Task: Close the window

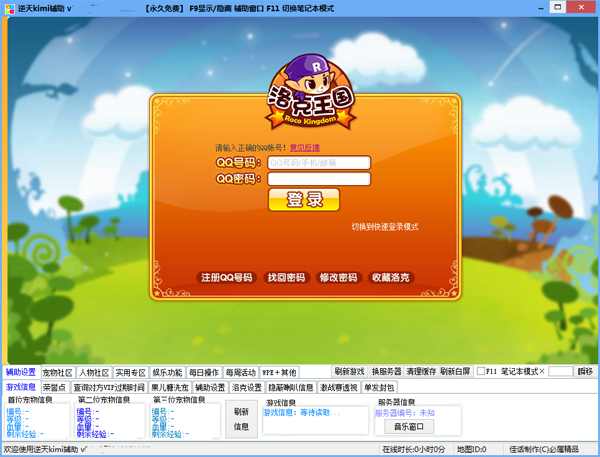Action: [x=581, y=7]
